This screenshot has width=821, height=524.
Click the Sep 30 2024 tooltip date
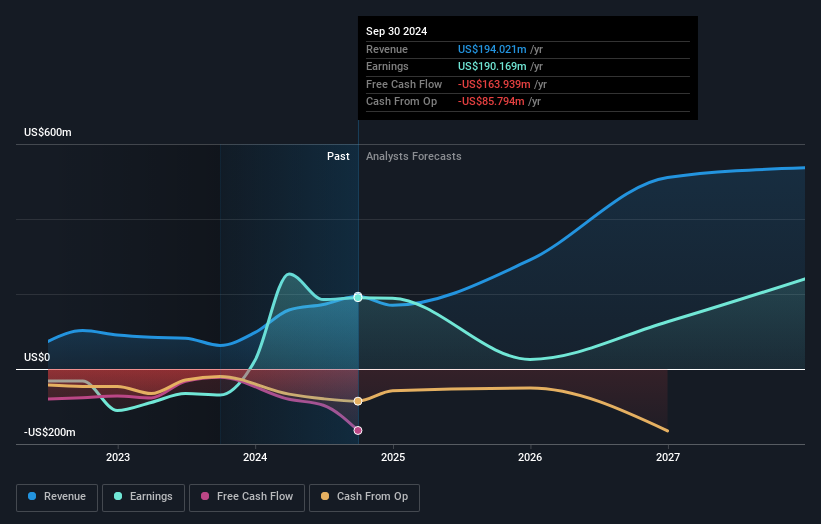396,31
